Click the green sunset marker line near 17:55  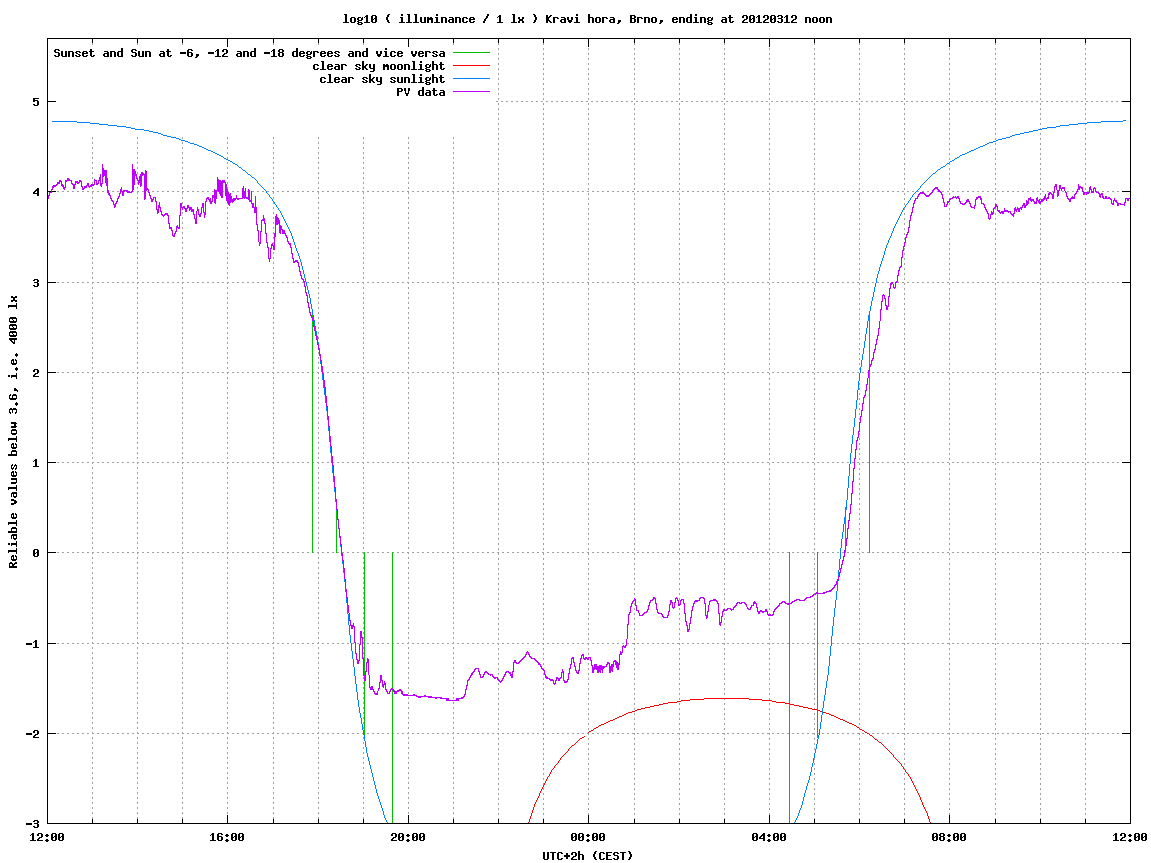[x=313, y=433]
